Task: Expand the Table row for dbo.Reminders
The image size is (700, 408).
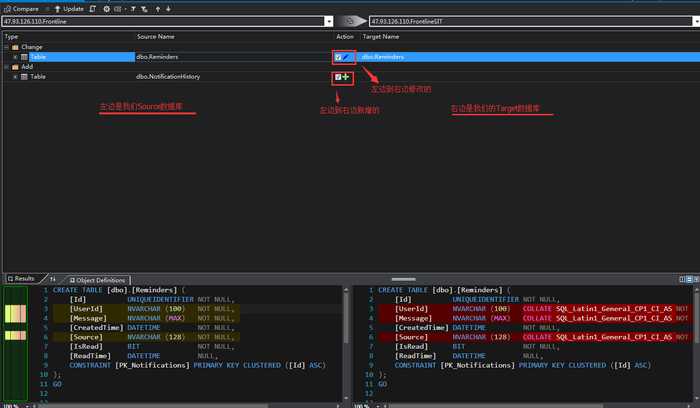Action: click(x=15, y=57)
